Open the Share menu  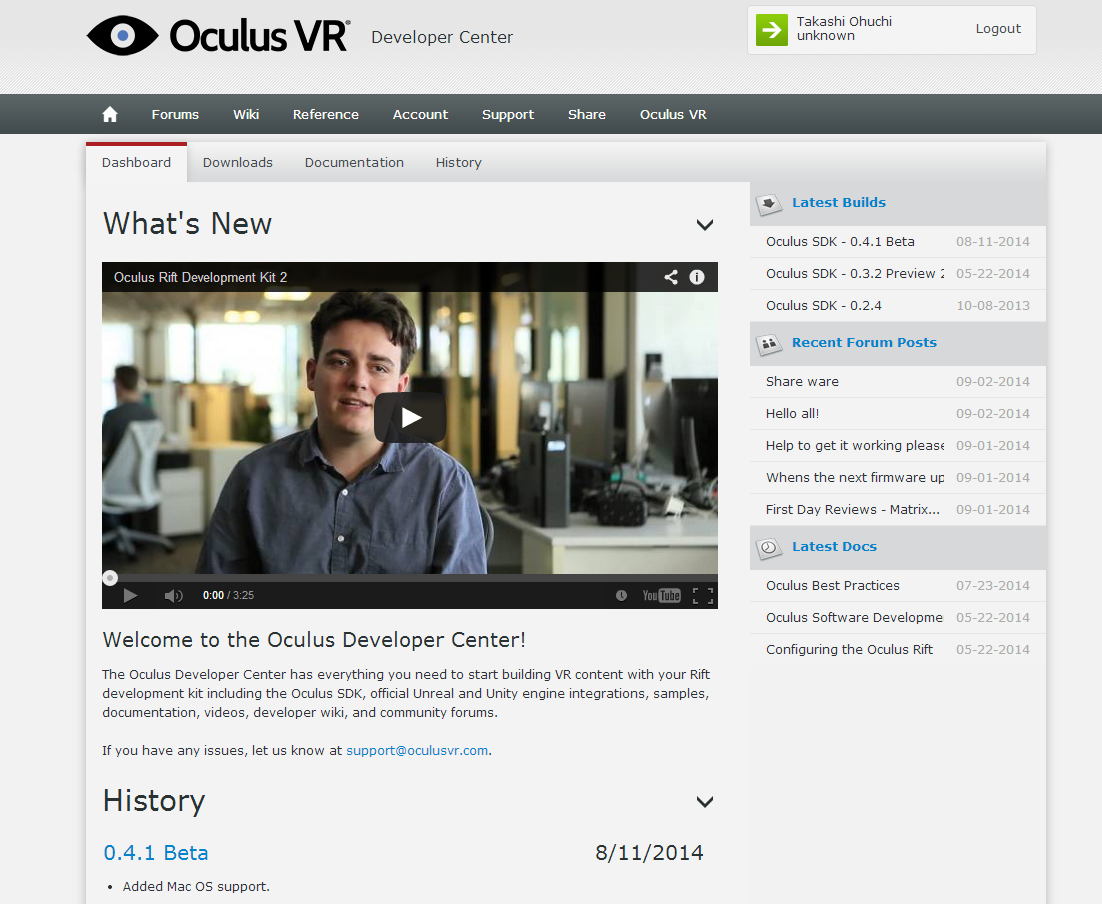pos(587,115)
